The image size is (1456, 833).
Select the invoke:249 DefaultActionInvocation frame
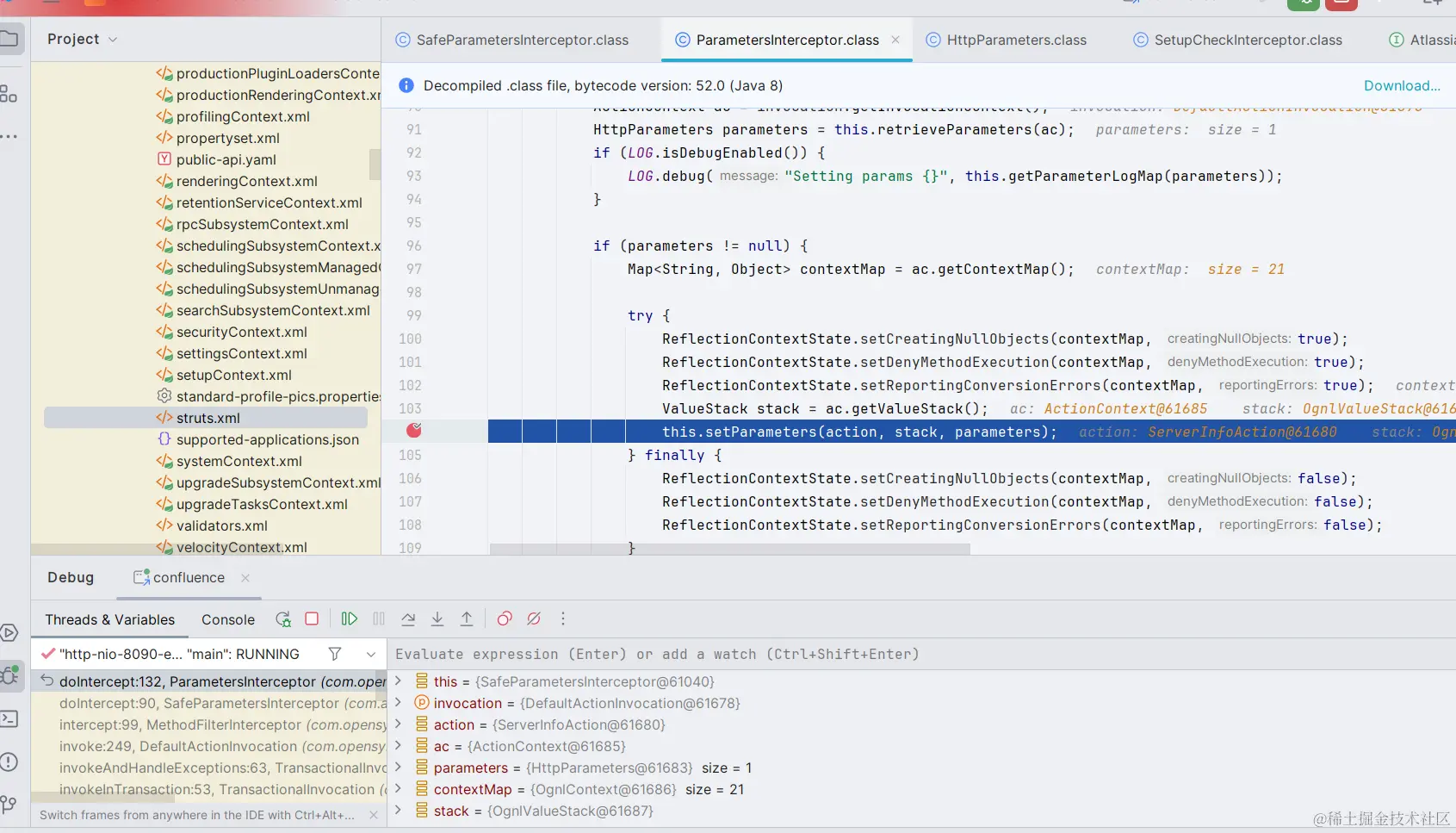(x=210, y=746)
